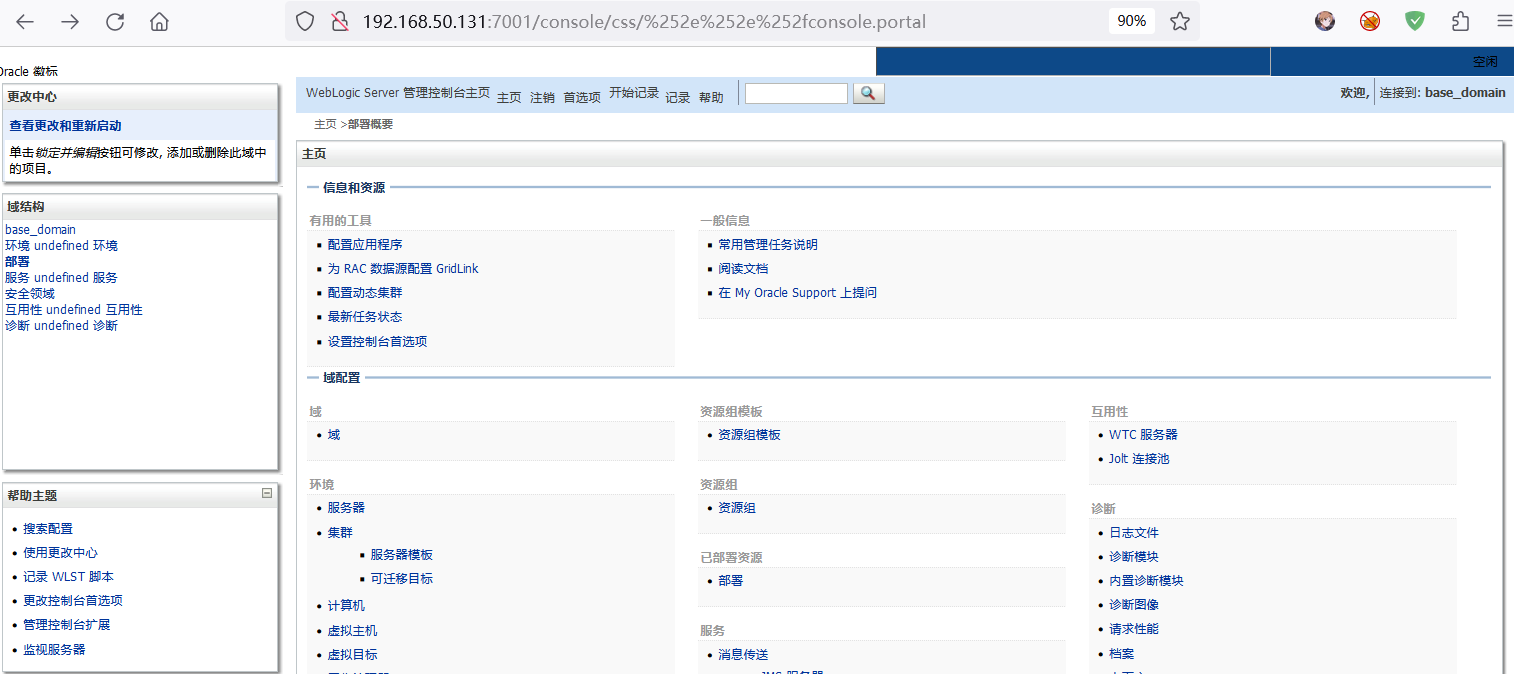Open the browser hamburger menu
Screen dimensions: 1514x674
[1504, 21]
